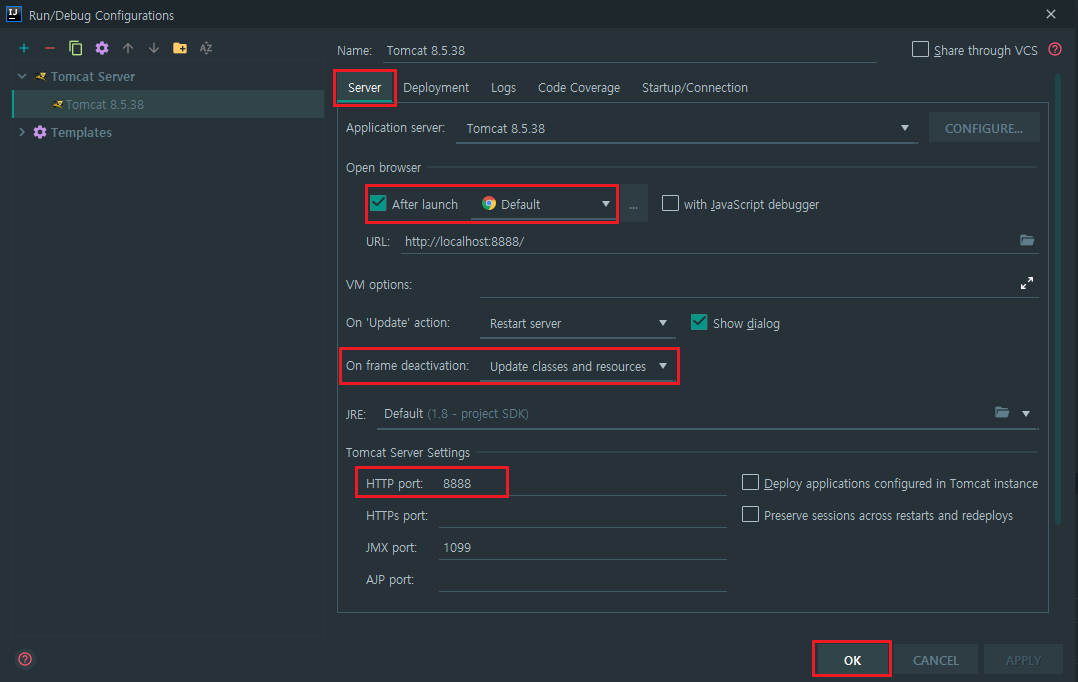Click the CANCEL button

[936, 660]
